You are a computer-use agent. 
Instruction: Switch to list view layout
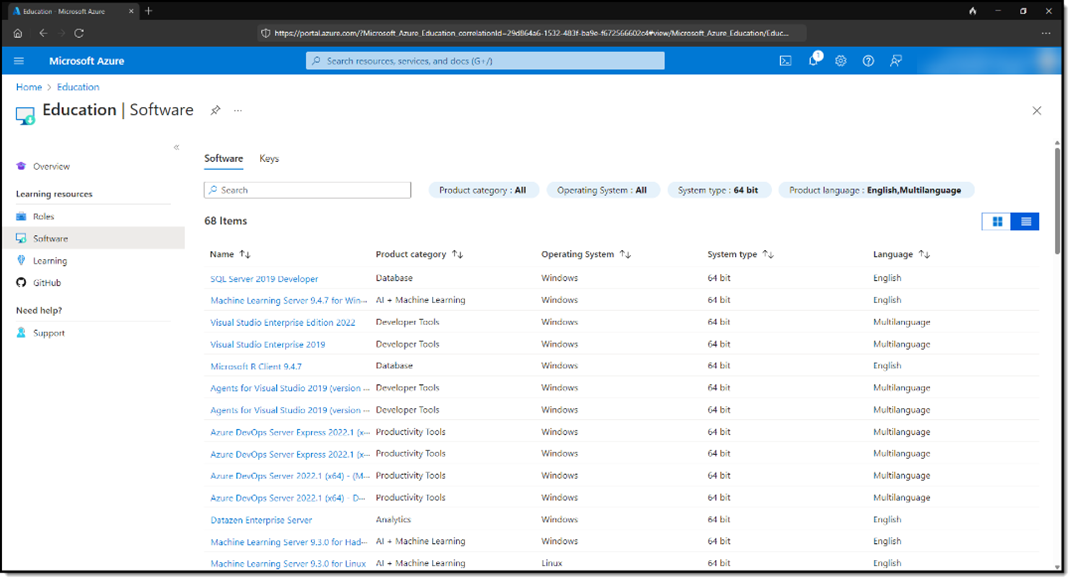[x=1025, y=222]
